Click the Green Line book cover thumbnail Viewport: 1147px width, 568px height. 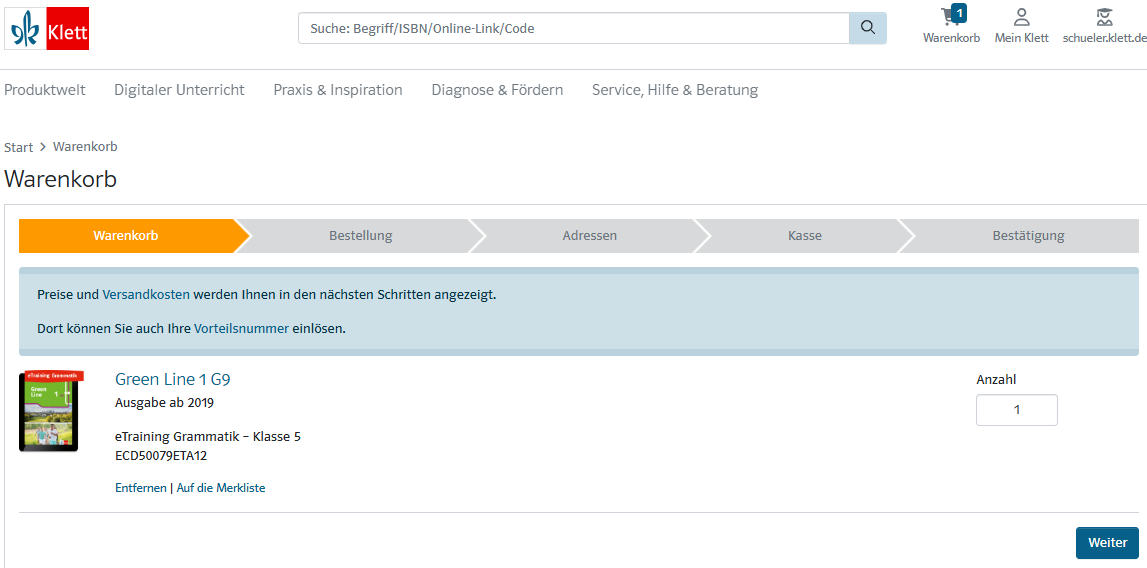point(51,411)
